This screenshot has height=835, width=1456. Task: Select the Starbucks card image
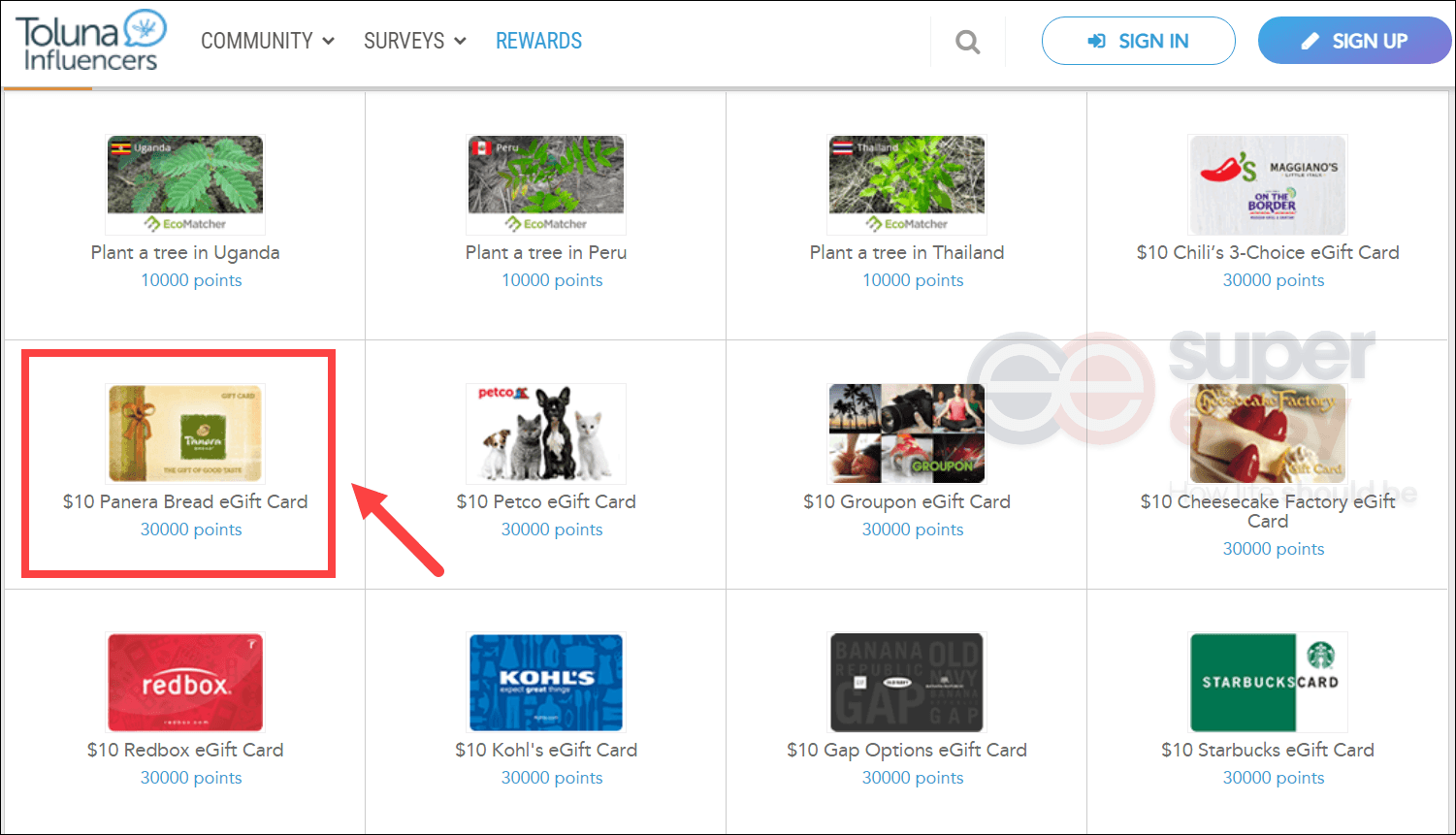pos(1268,683)
